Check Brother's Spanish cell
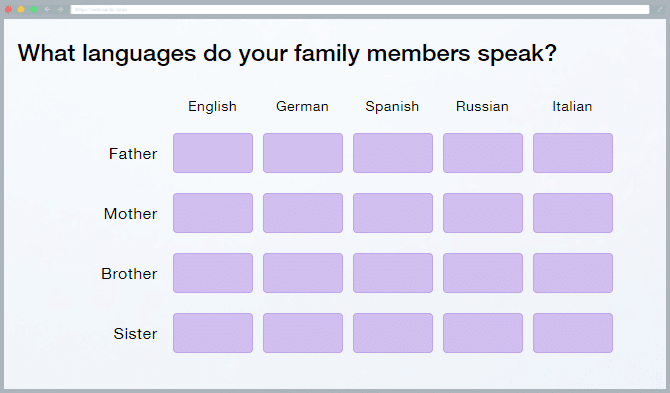This screenshot has width=670, height=393. 393,273
